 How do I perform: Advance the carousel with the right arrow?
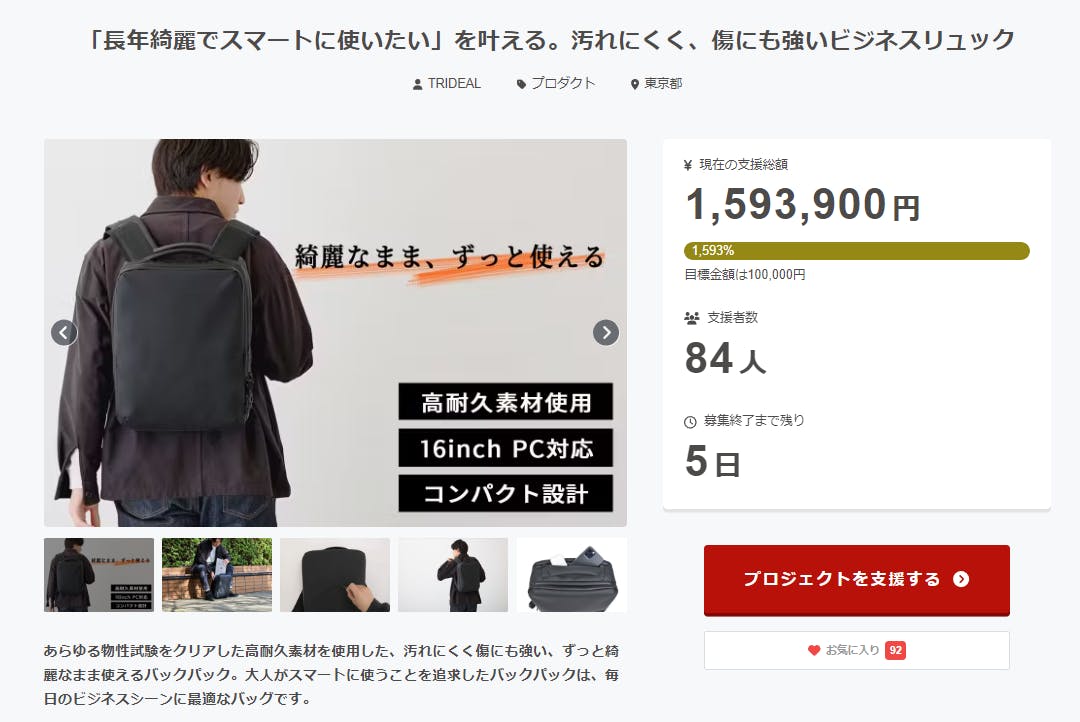coord(606,333)
